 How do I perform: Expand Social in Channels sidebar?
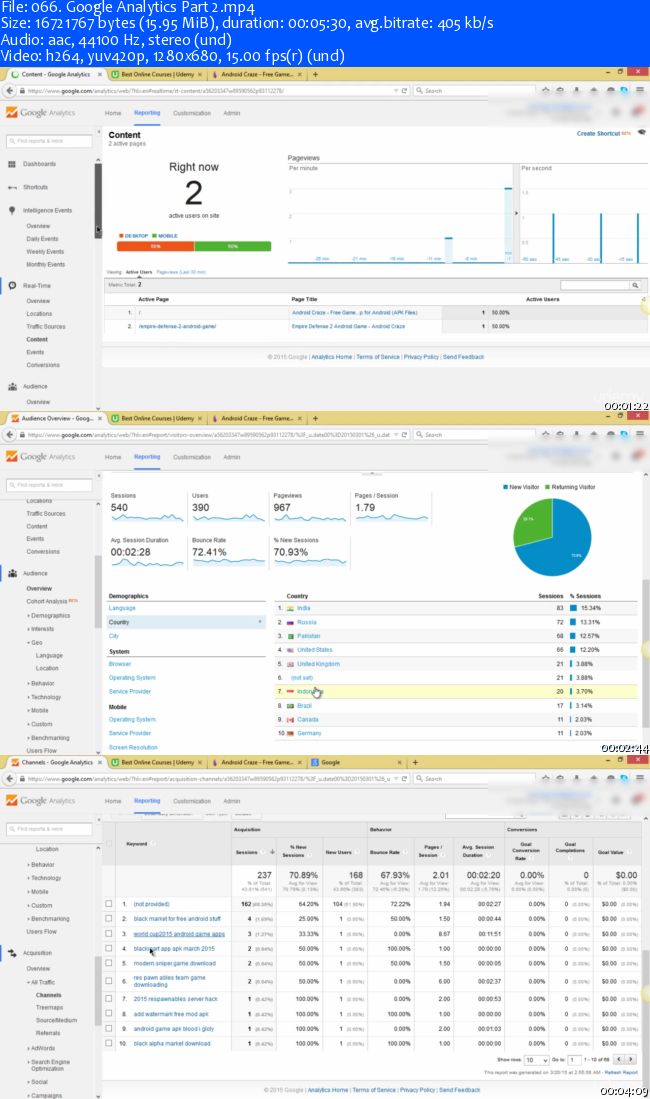[x=39, y=1081]
